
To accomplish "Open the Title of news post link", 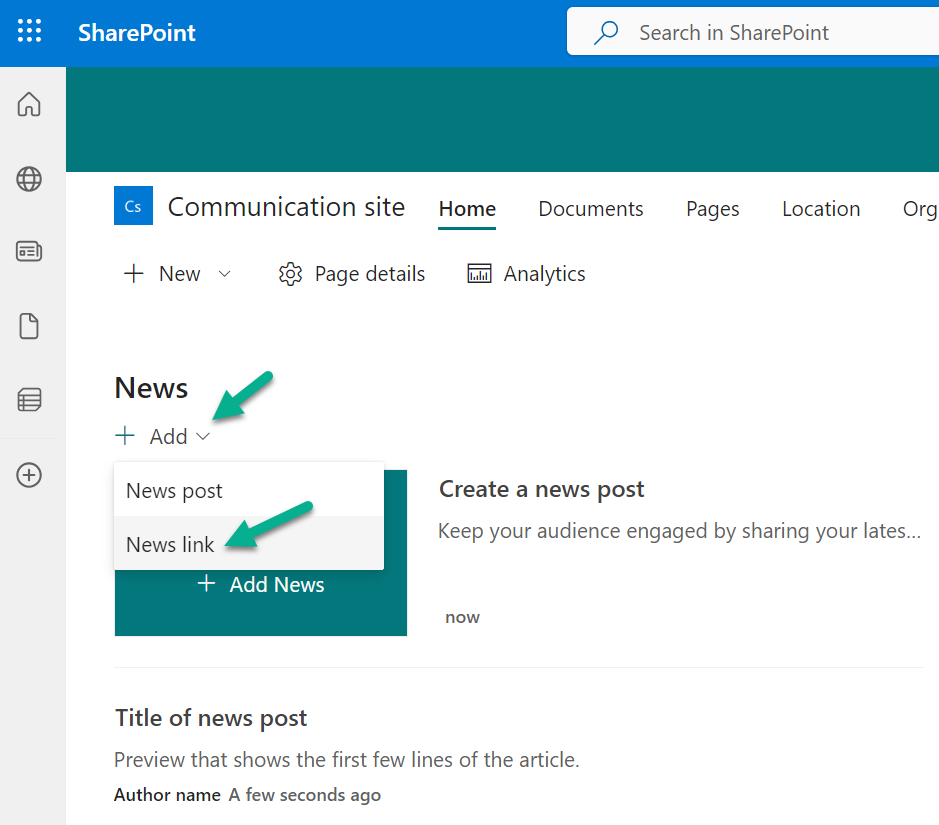I will tap(211, 718).
